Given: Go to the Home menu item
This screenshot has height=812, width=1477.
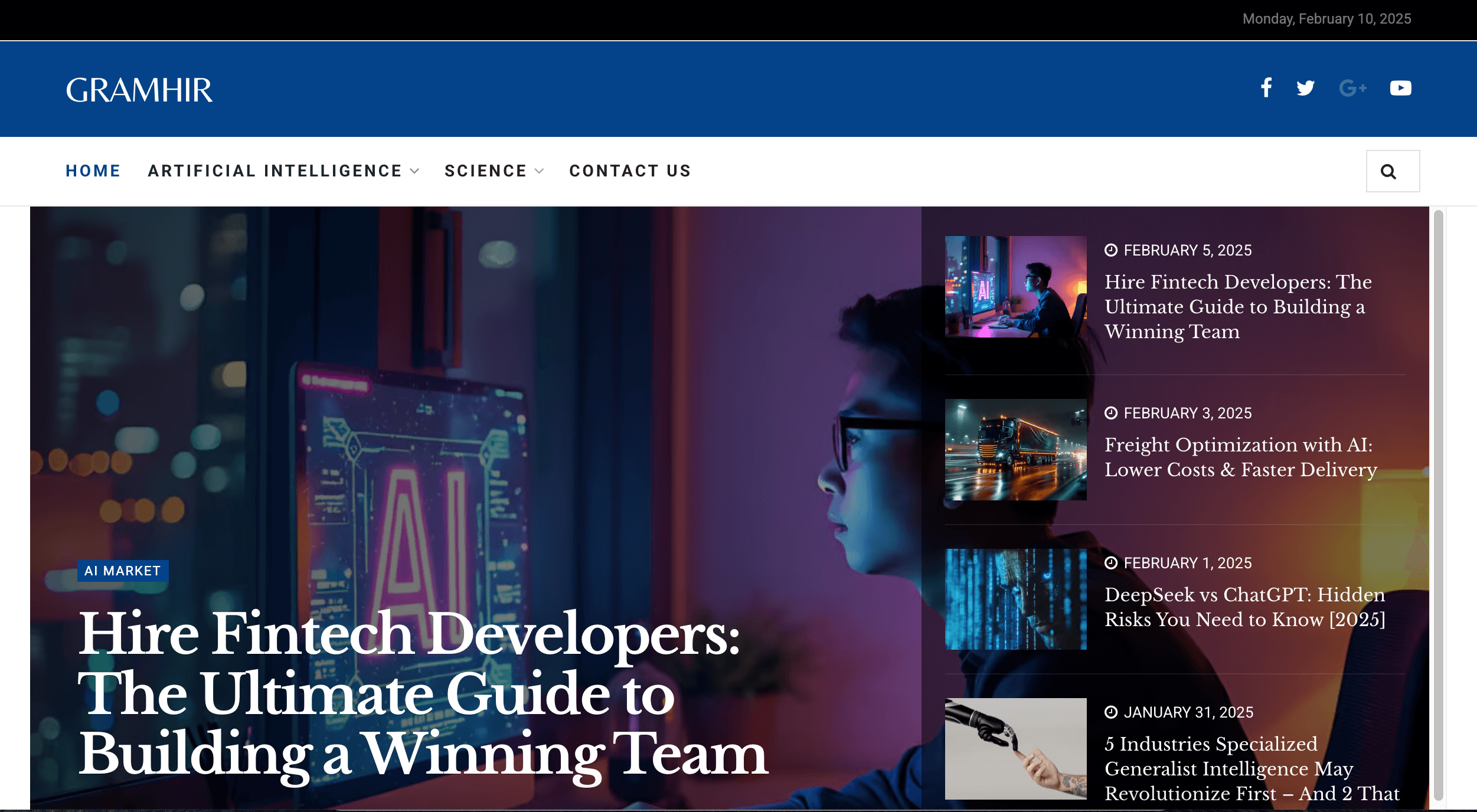Looking at the screenshot, I should (93, 171).
